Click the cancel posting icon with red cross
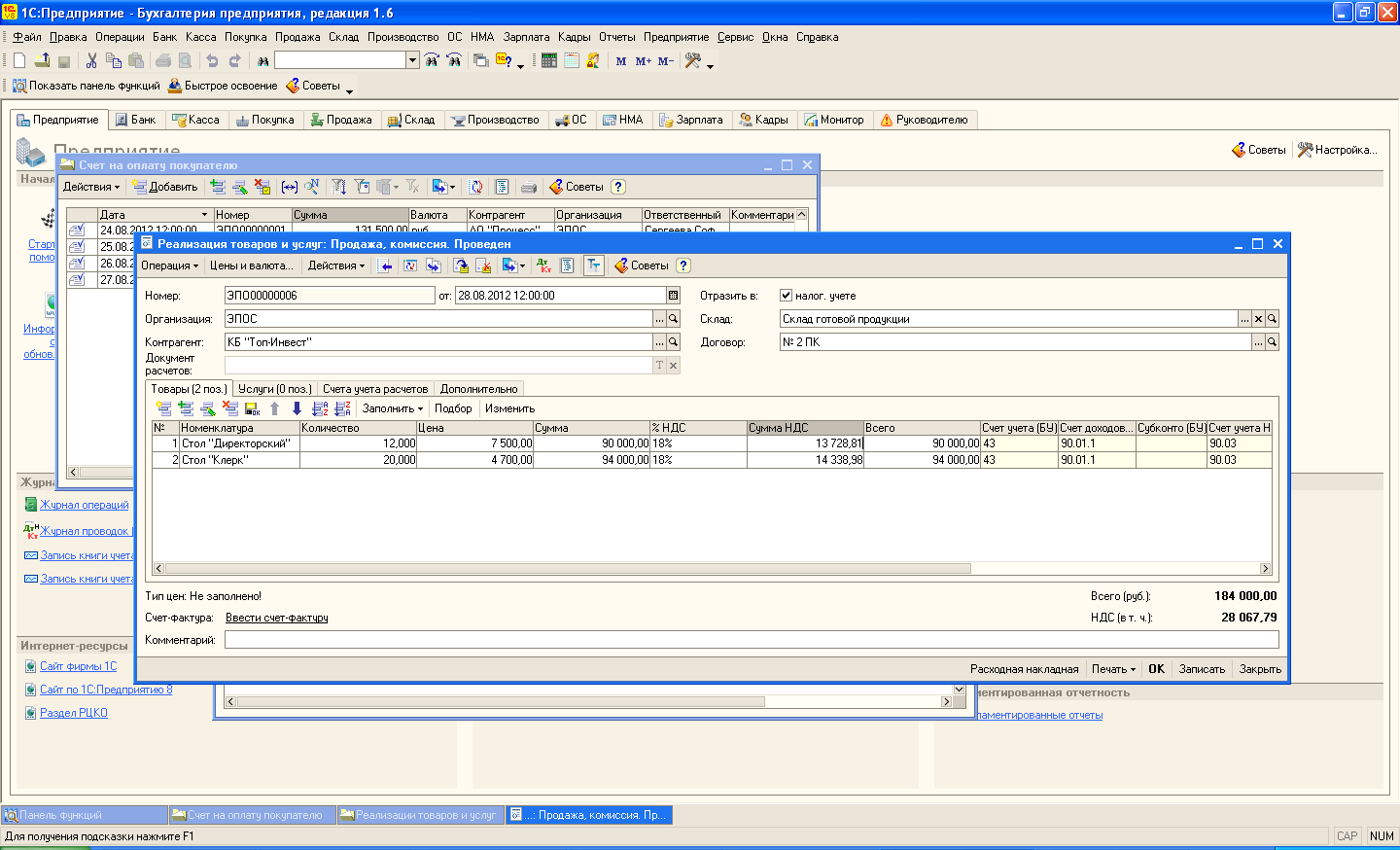Screen dimensions: 1400x850 click(483, 266)
